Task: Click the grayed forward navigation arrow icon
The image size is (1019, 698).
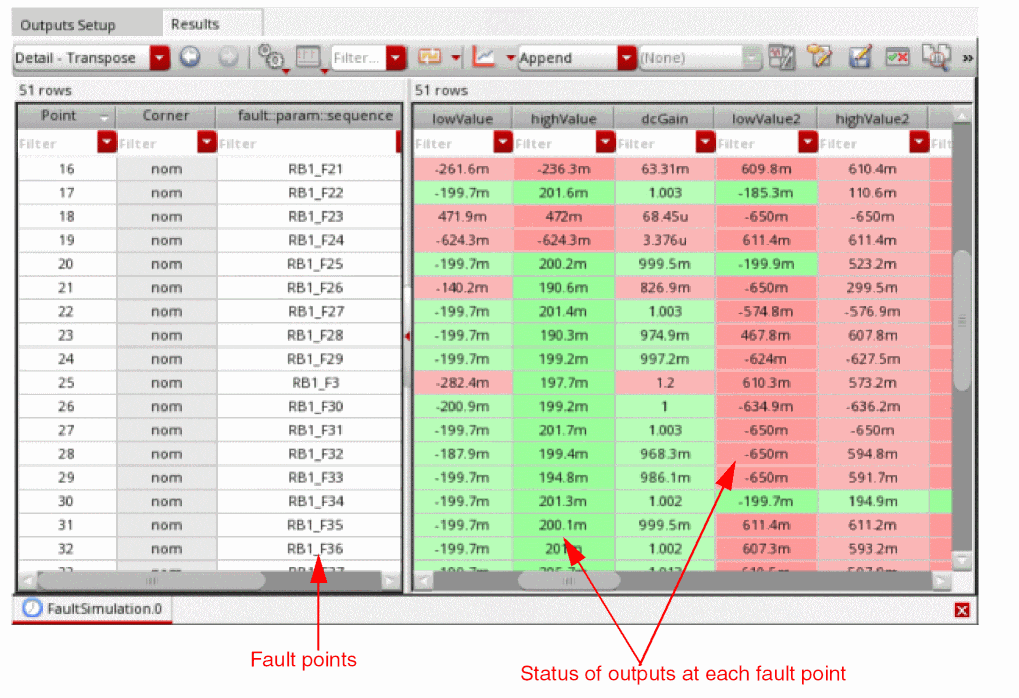Action: 227,57
